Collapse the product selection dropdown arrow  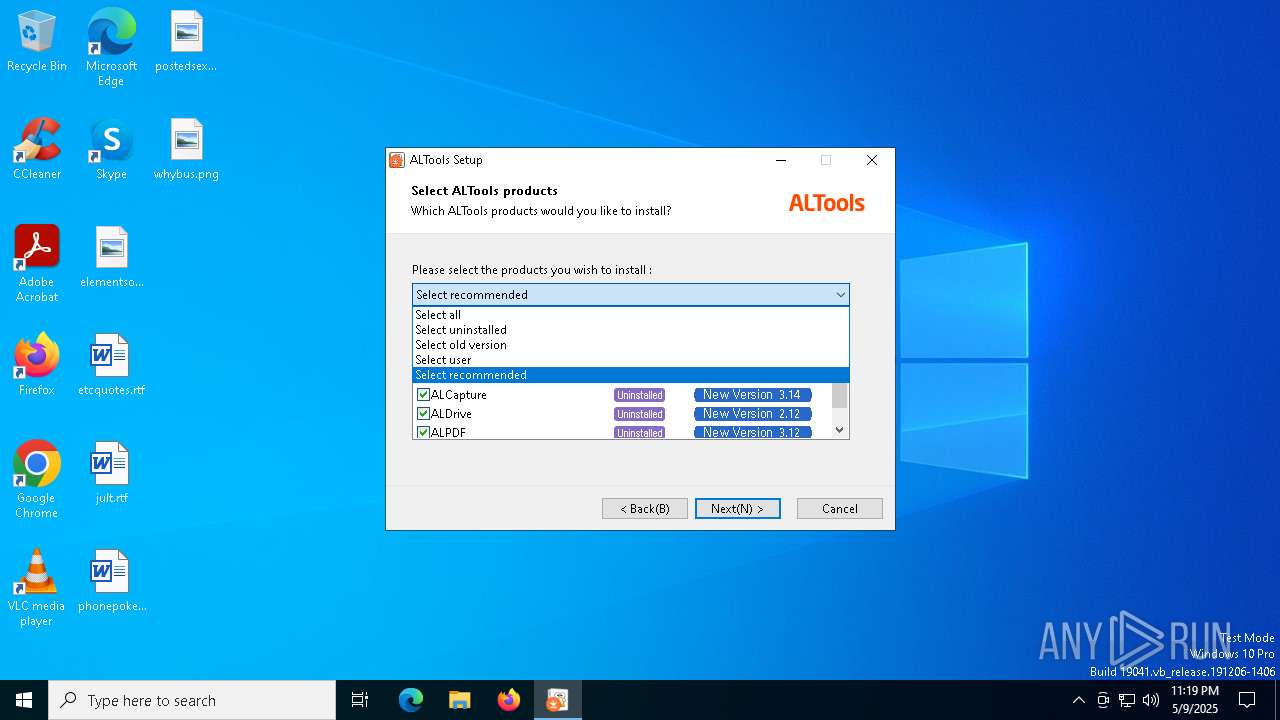tap(840, 295)
